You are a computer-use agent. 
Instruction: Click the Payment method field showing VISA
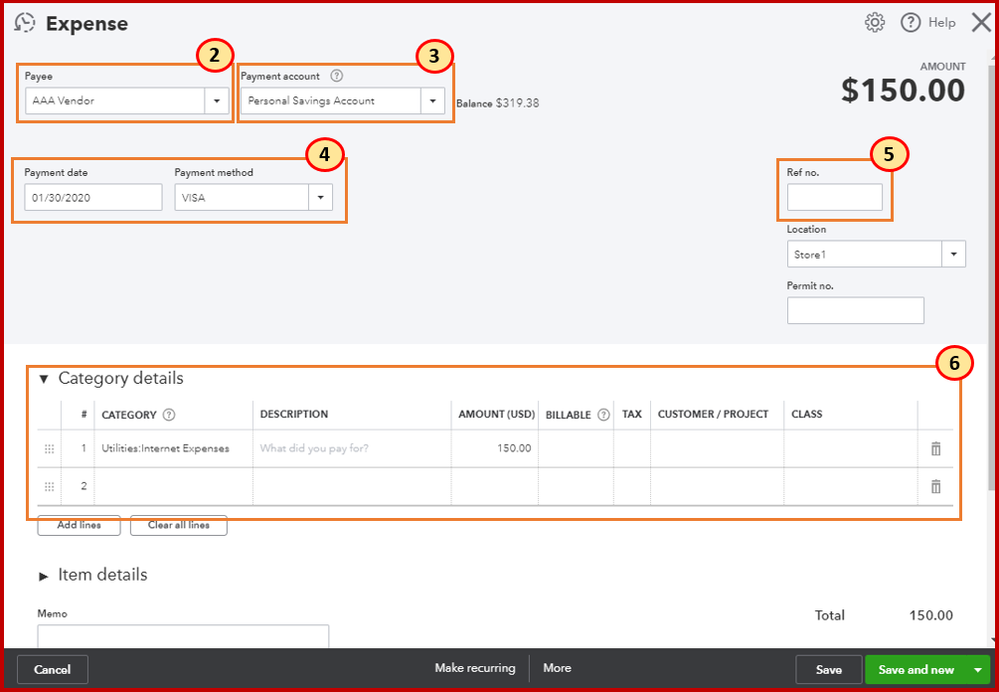(242, 198)
